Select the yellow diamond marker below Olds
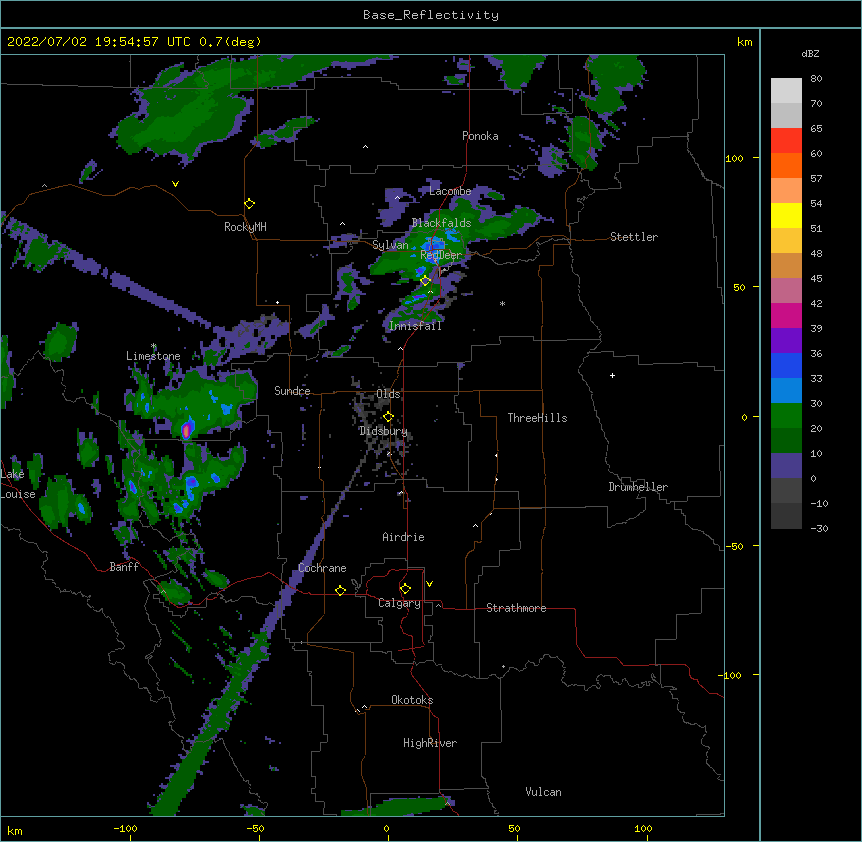862x842 pixels. coord(388,417)
